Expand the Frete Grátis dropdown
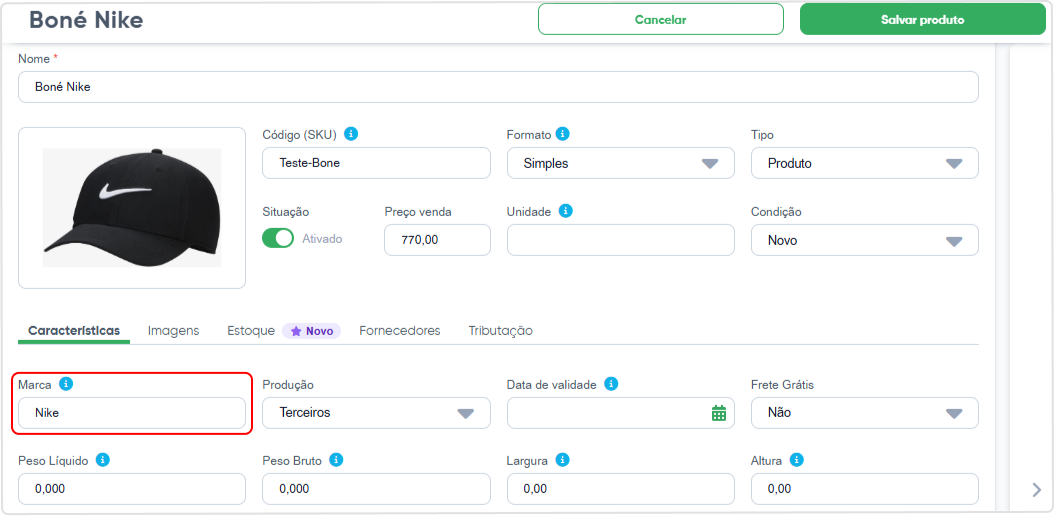Screen dimensions: 1054x516 click(864, 413)
